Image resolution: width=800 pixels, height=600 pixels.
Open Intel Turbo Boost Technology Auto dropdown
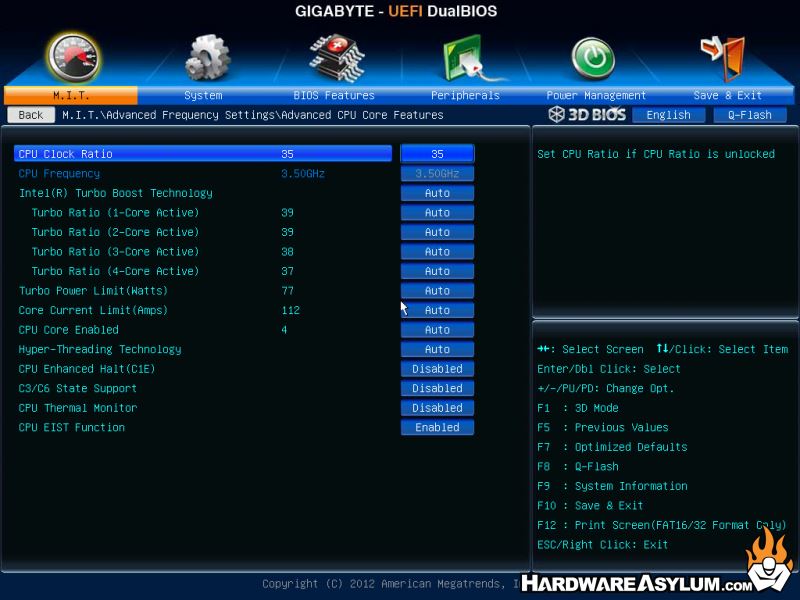(x=437, y=193)
